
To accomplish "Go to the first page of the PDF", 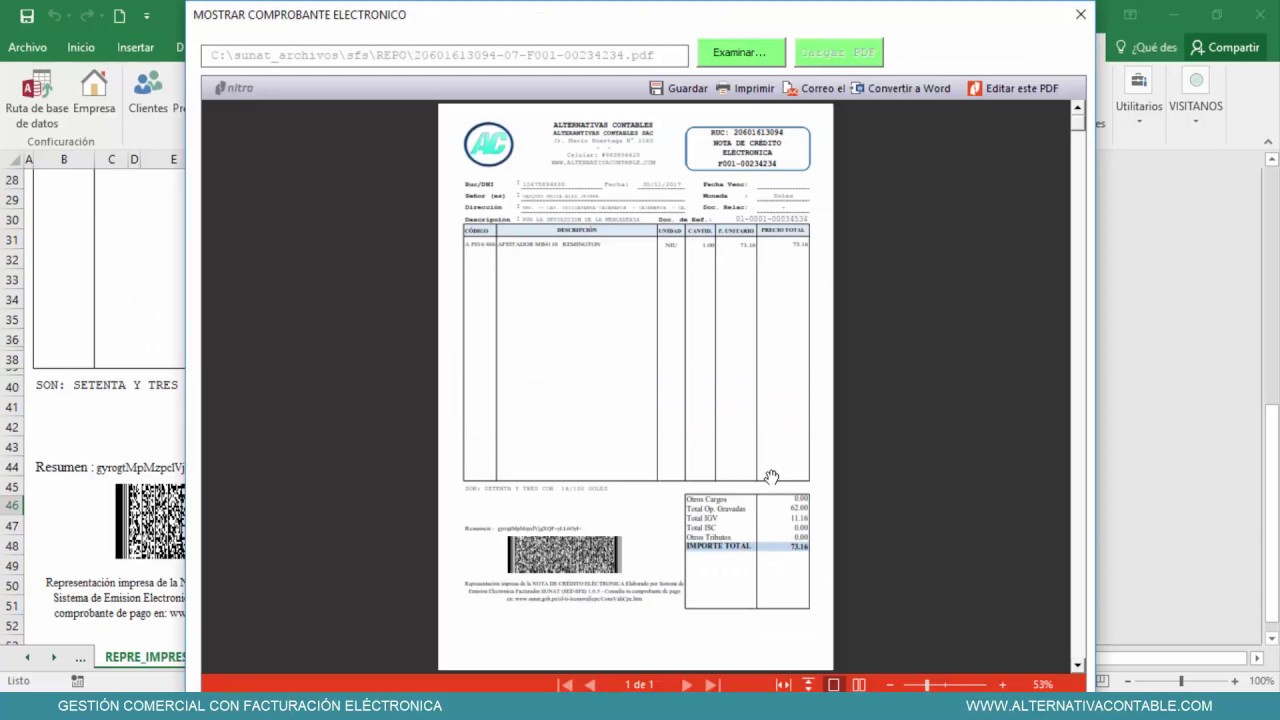I will click(x=565, y=685).
